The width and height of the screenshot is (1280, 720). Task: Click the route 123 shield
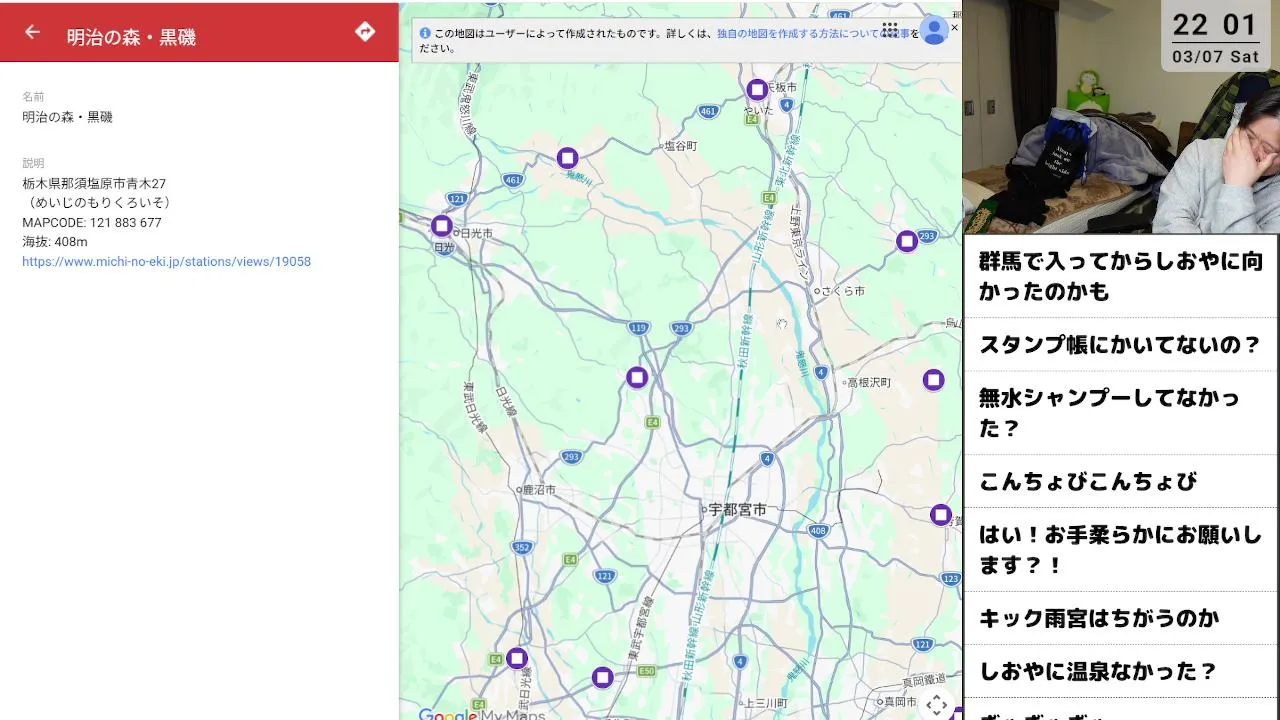pyautogui.click(x=950, y=578)
